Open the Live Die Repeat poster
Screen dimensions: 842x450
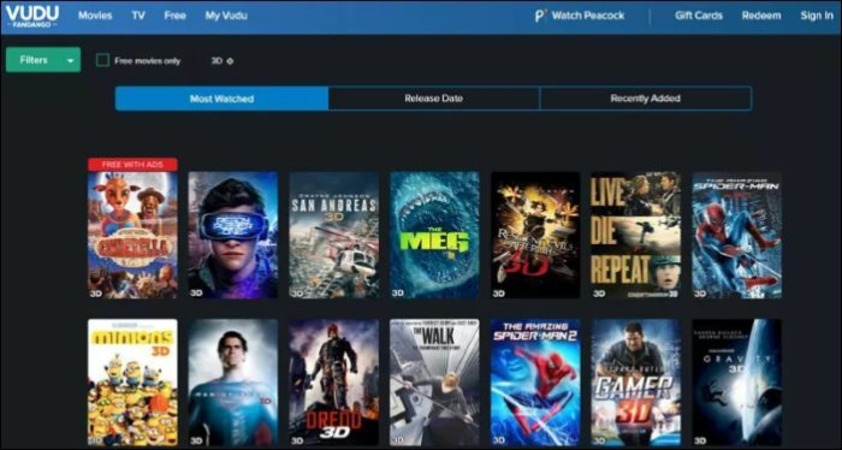click(x=636, y=235)
